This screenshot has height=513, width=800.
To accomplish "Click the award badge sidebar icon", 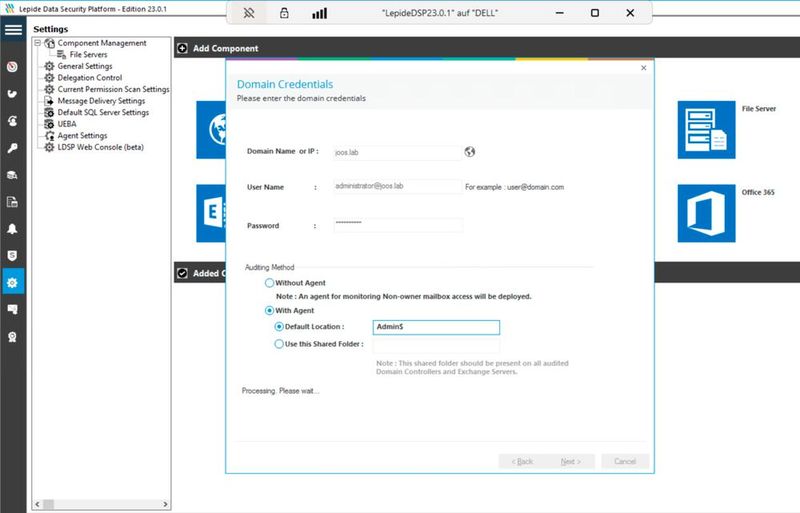I will click(12, 337).
